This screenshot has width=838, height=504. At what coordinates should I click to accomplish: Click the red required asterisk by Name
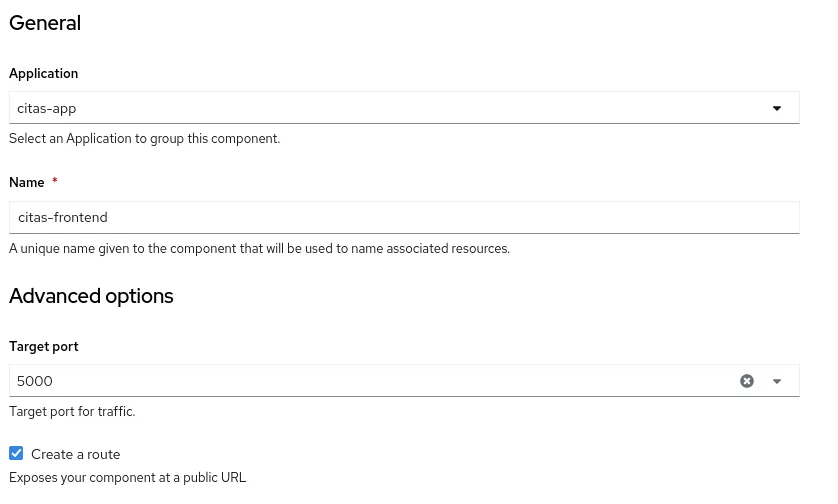click(55, 182)
